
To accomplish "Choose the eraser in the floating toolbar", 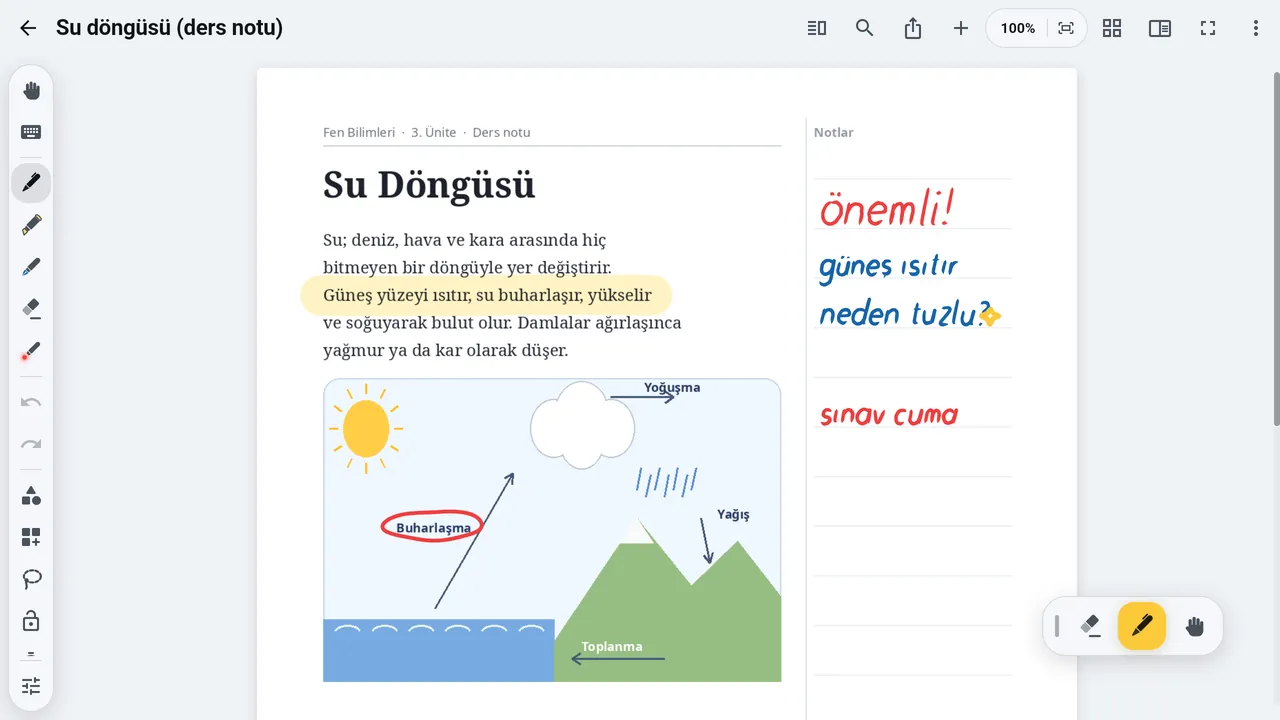I will tap(1090, 626).
